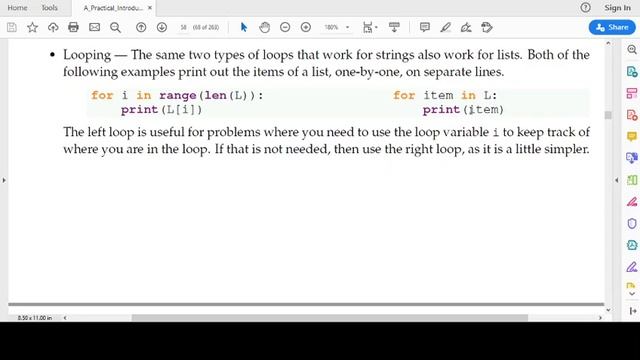Switch to the Tools tab

[49, 8]
